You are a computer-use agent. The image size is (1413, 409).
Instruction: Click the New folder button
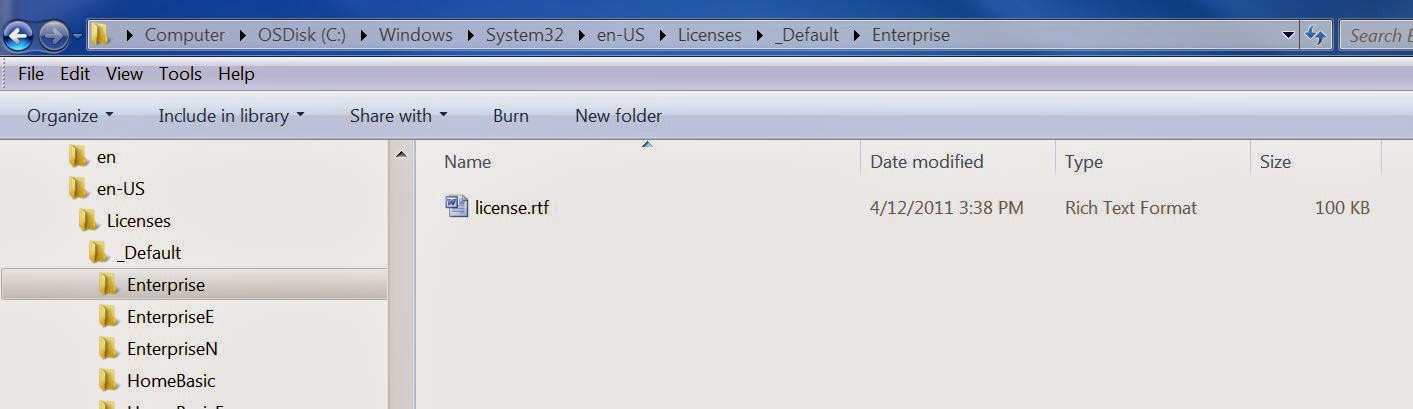click(618, 116)
